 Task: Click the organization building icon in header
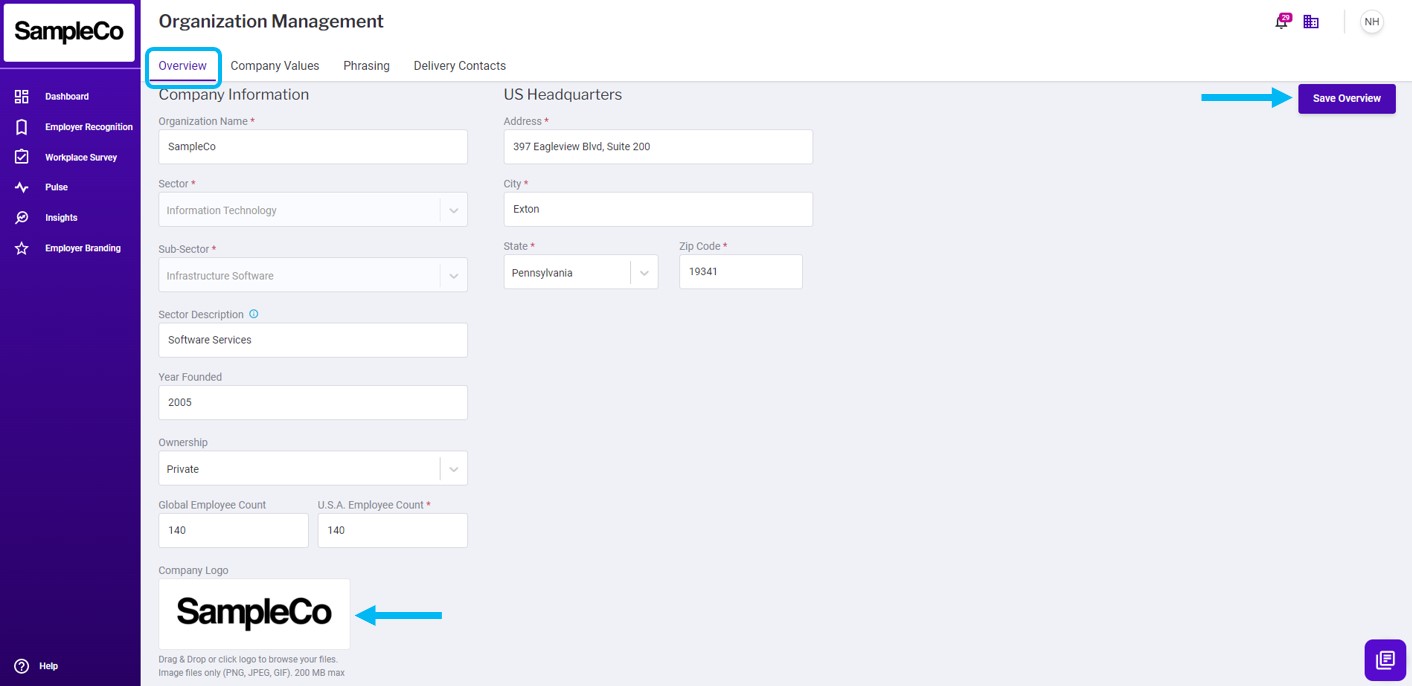point(1311,22)
